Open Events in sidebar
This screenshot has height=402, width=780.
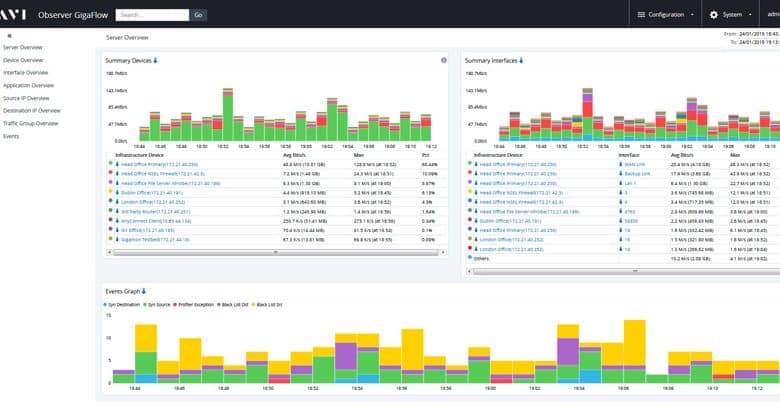(x=11, y=136)
